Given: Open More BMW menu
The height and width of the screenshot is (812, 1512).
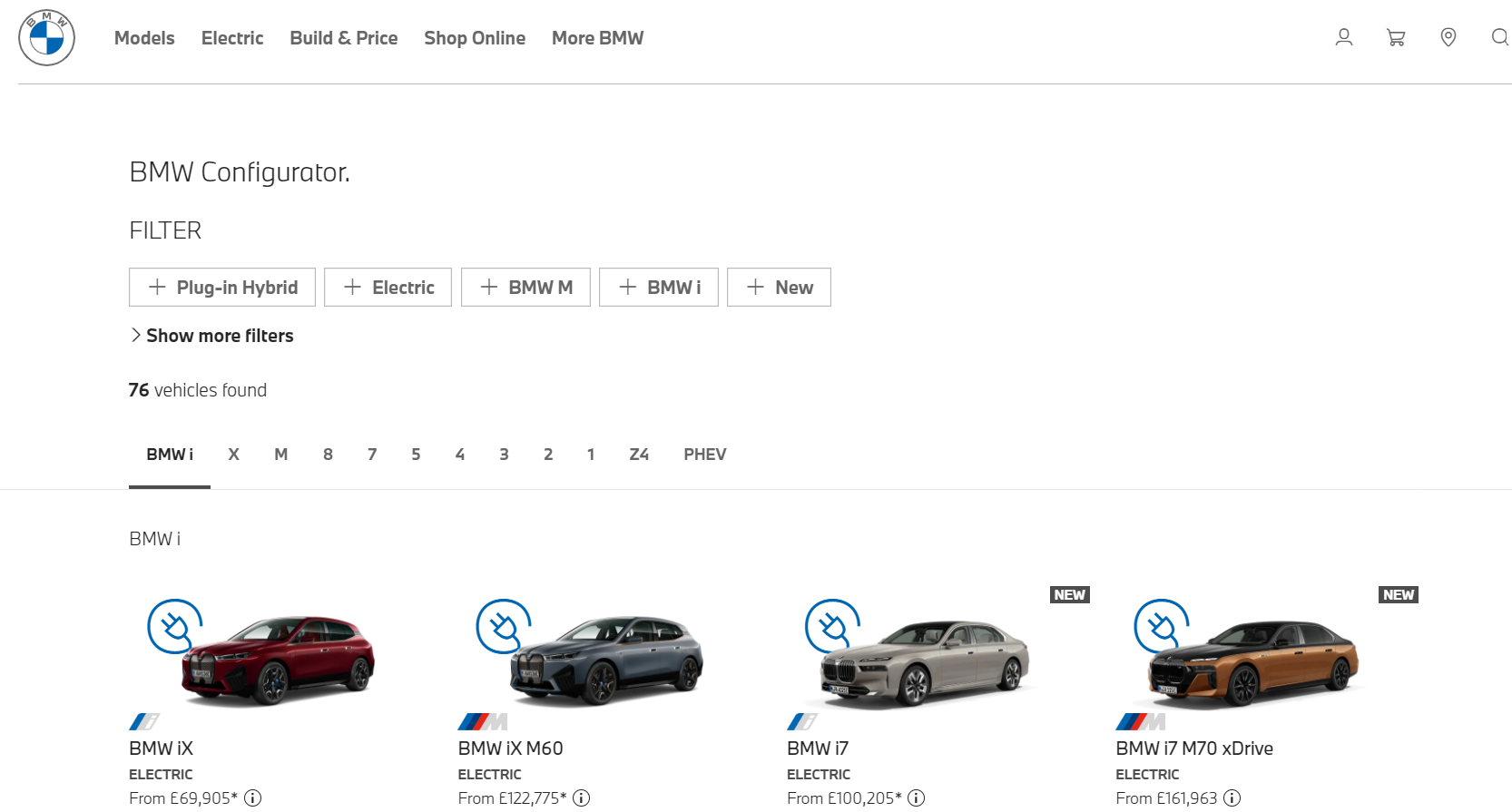Looking at the screenshot, I should [597, 38].
